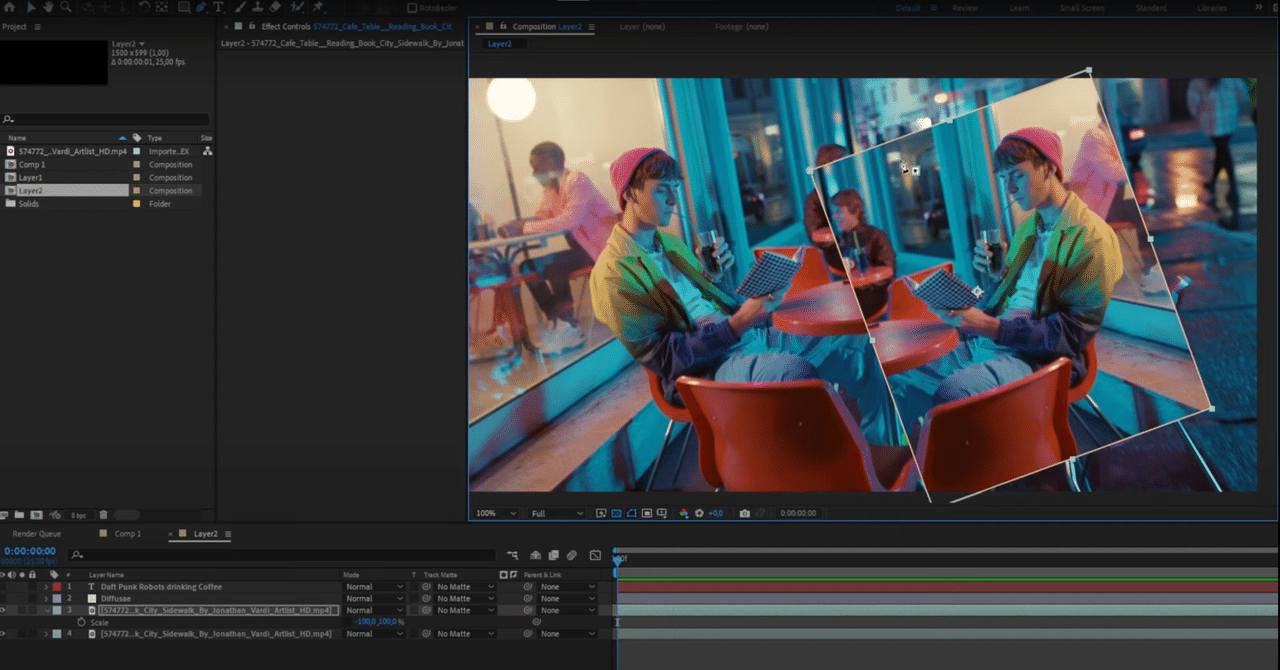1280x670 pixels.
Task: Toggle the transparency grid in the Composition panel
Action: 615,512
